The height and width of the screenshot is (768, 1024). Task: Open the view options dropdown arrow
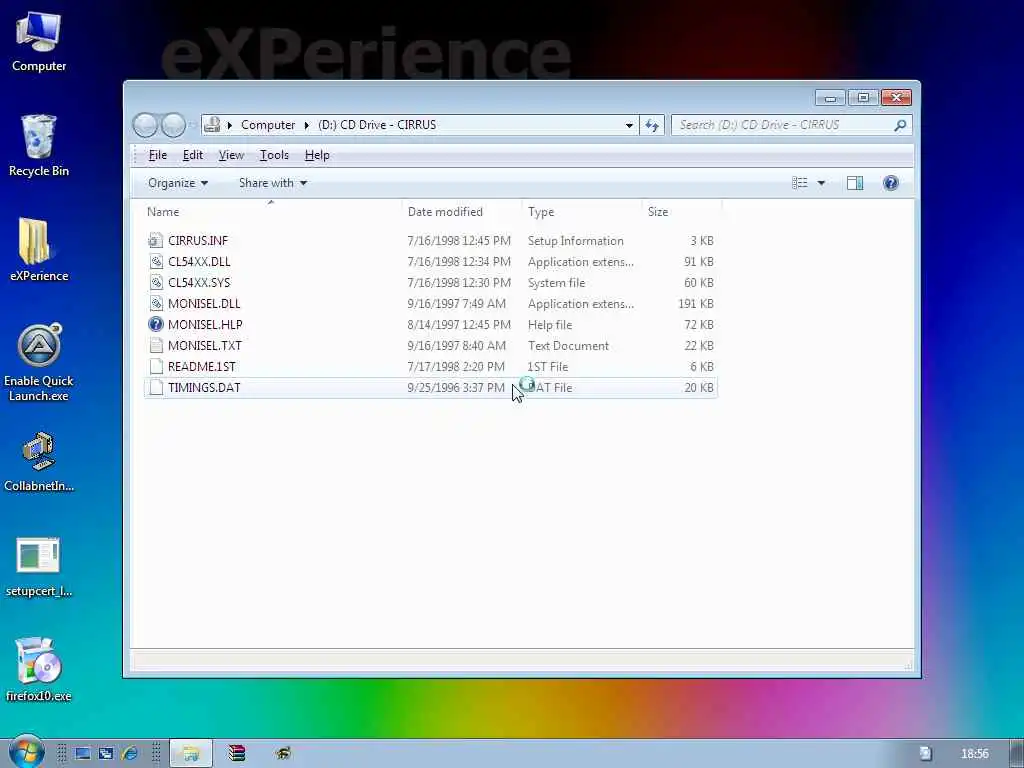pyautogui.click(x=821, y=183)
